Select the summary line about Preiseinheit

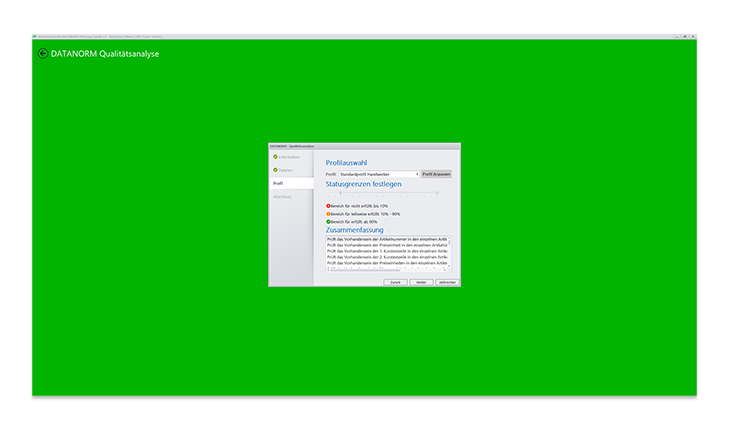click(387, 245)
